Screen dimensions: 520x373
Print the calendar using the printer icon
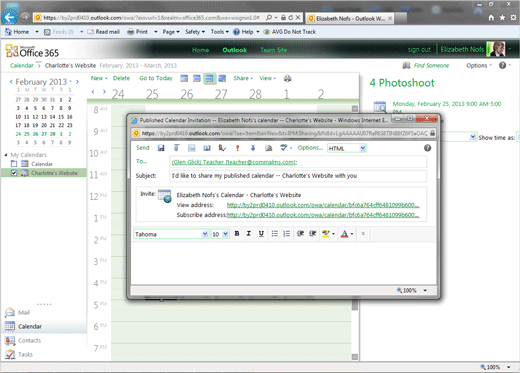tap(287, 78)
